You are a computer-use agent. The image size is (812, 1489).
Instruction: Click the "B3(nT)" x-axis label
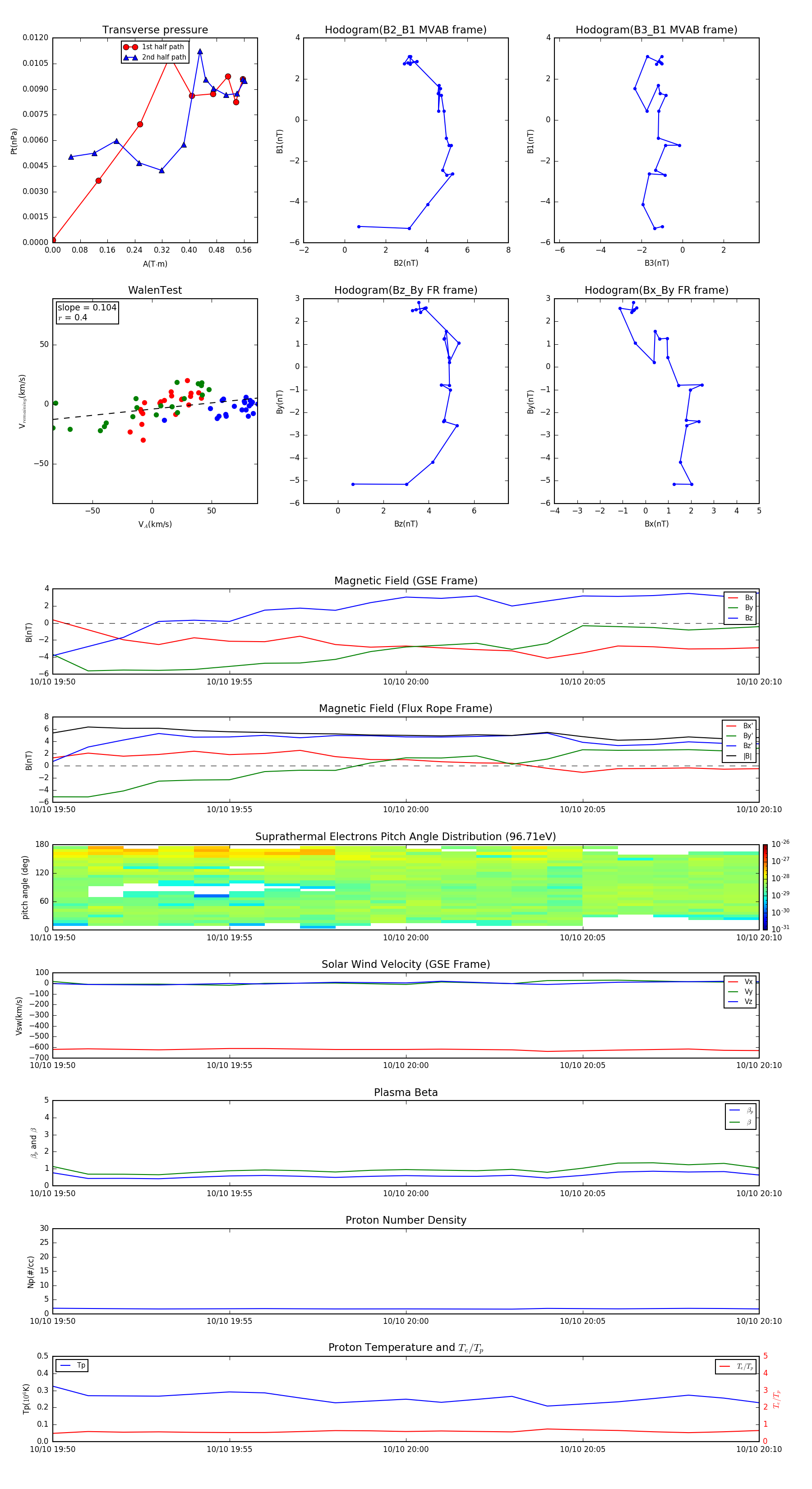(656, 263)
